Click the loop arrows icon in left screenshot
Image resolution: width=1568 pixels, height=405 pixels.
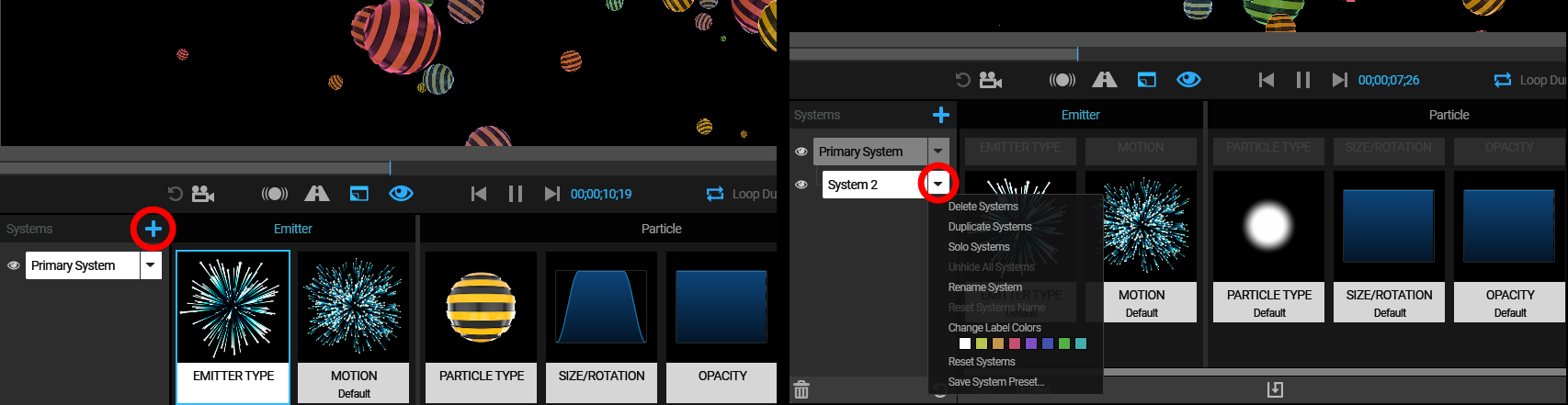pyautogui.click(x=715, y=194)
